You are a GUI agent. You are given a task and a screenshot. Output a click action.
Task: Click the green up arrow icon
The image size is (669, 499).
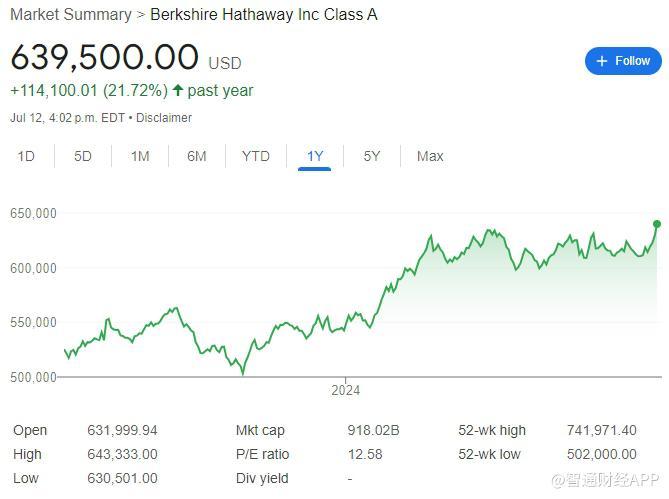(178, 91)
